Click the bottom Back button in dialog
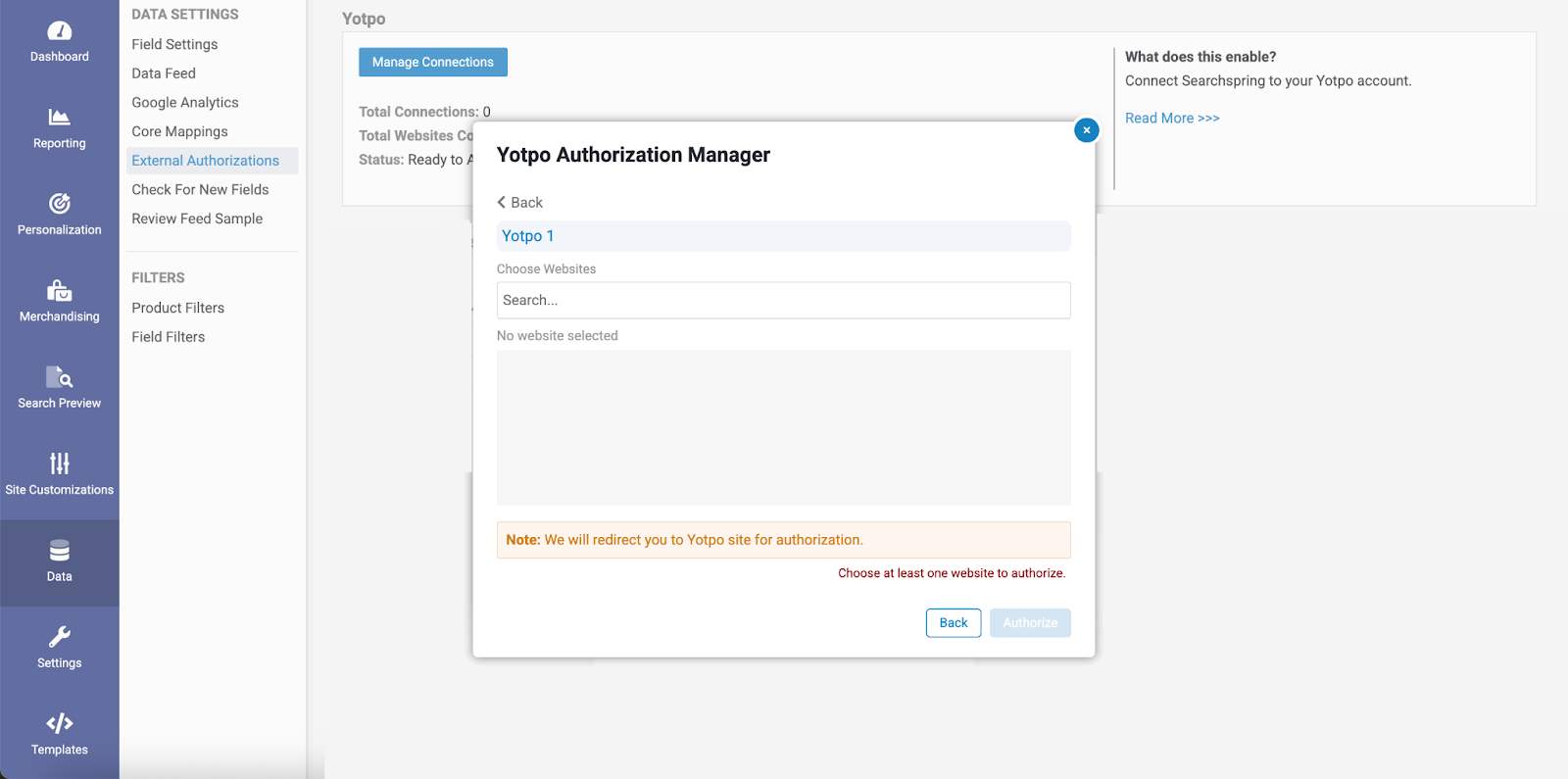This screenshot has height=779, width=1568. [954, 623]
